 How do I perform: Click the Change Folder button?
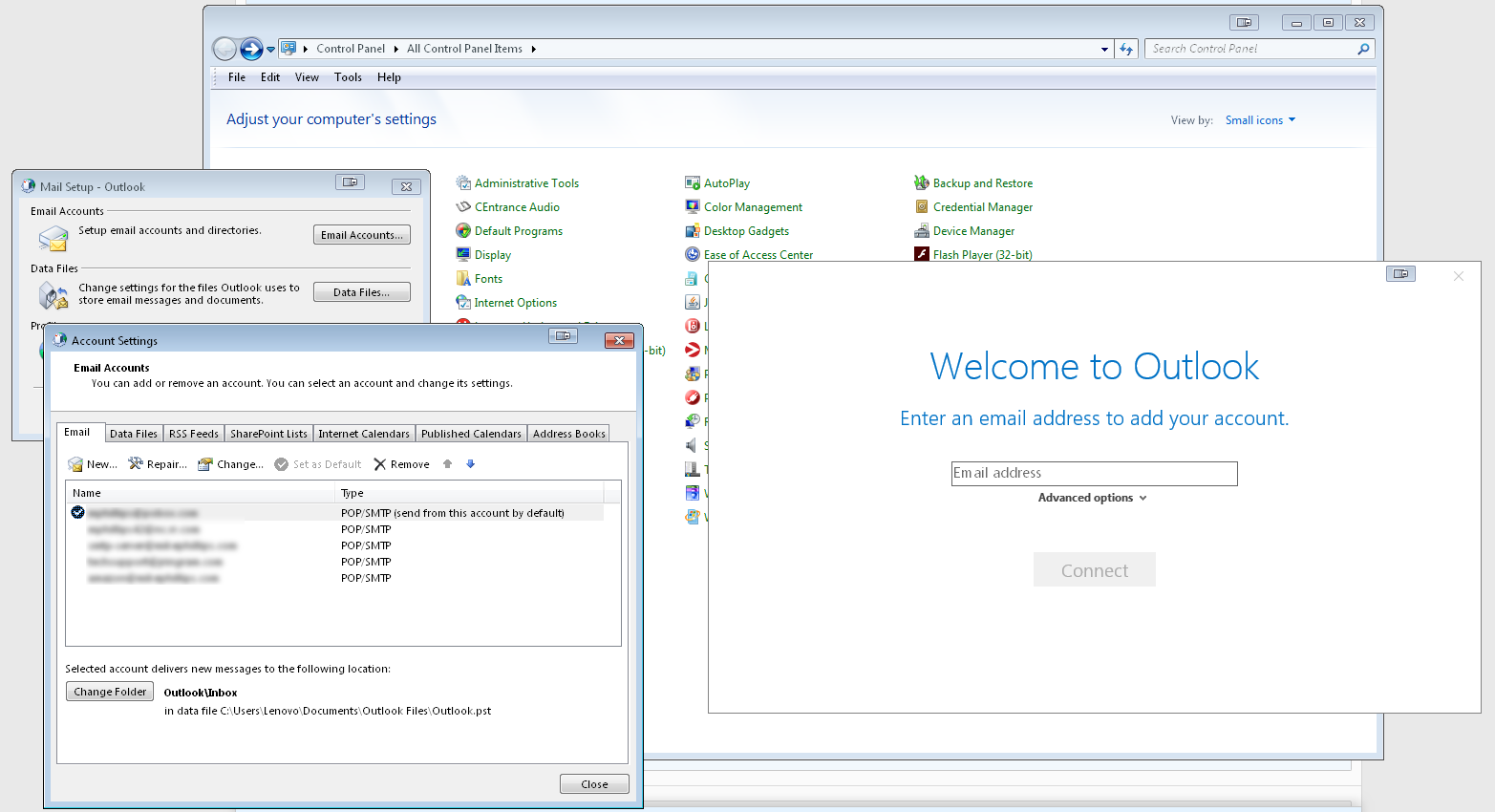[x=110, y=692]
